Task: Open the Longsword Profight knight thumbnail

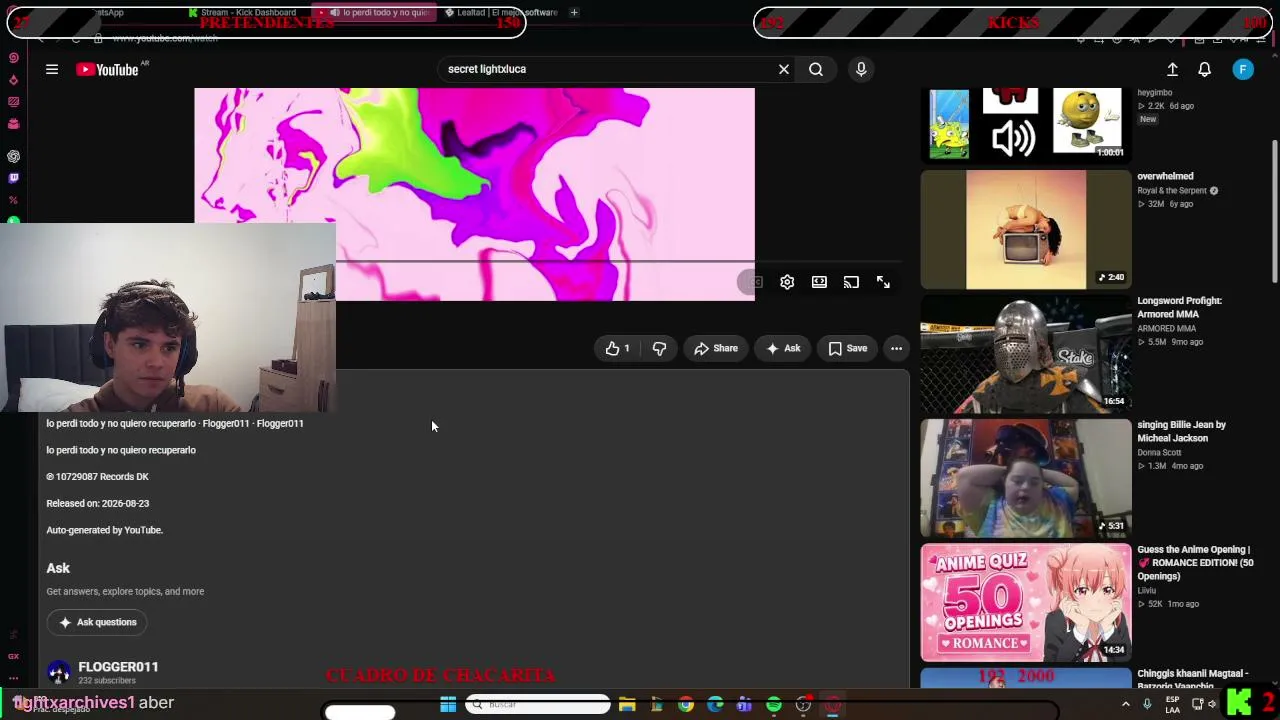Action: point(1026,353)
